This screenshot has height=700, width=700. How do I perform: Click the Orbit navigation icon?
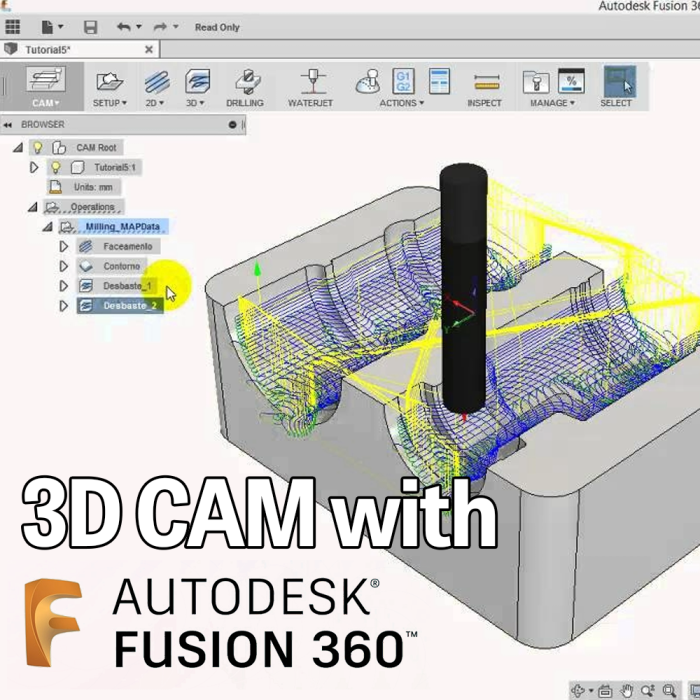(x=578, y=691)
